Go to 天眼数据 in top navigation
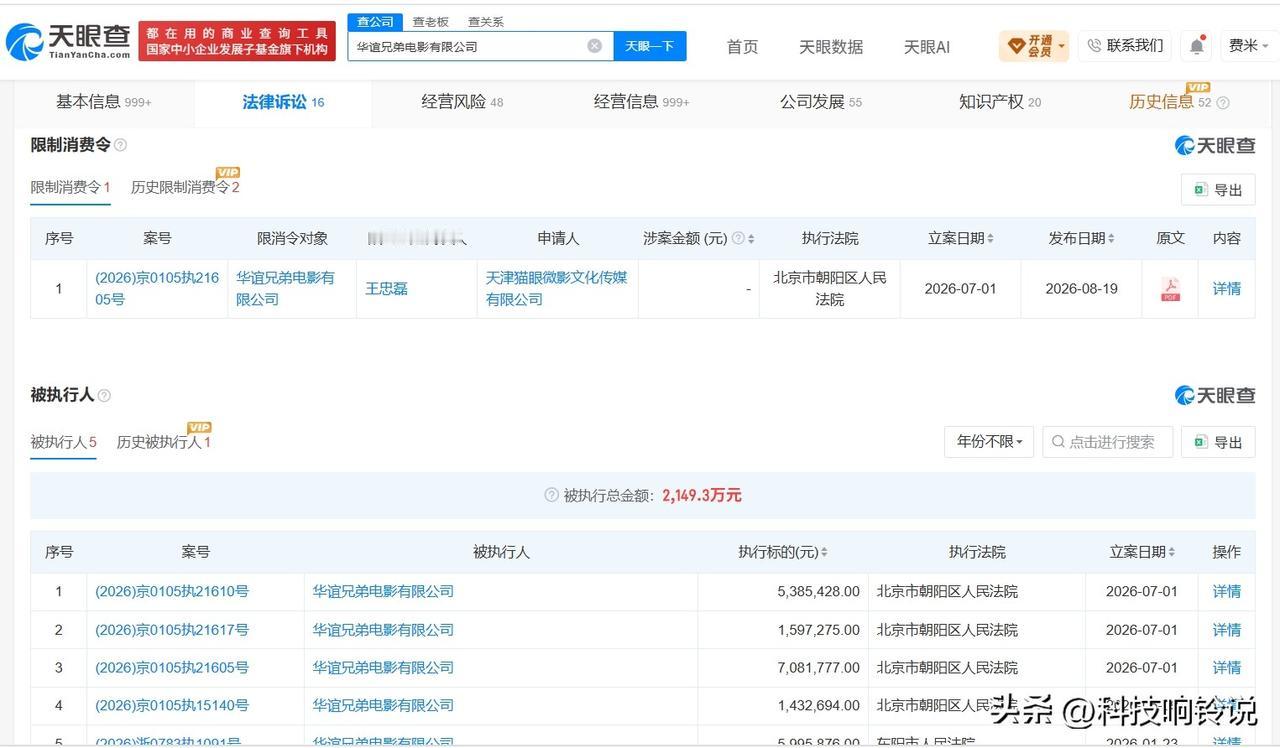The image size is (1280, 748). coord(830,47)
